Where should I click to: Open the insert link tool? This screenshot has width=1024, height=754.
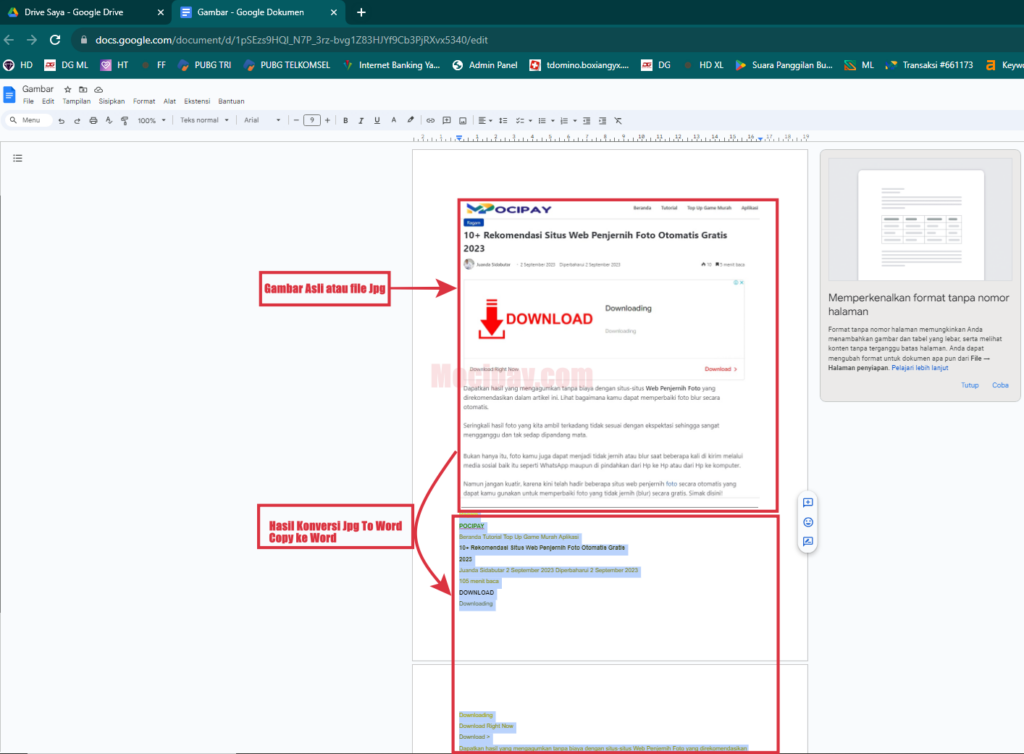(430, 120)
